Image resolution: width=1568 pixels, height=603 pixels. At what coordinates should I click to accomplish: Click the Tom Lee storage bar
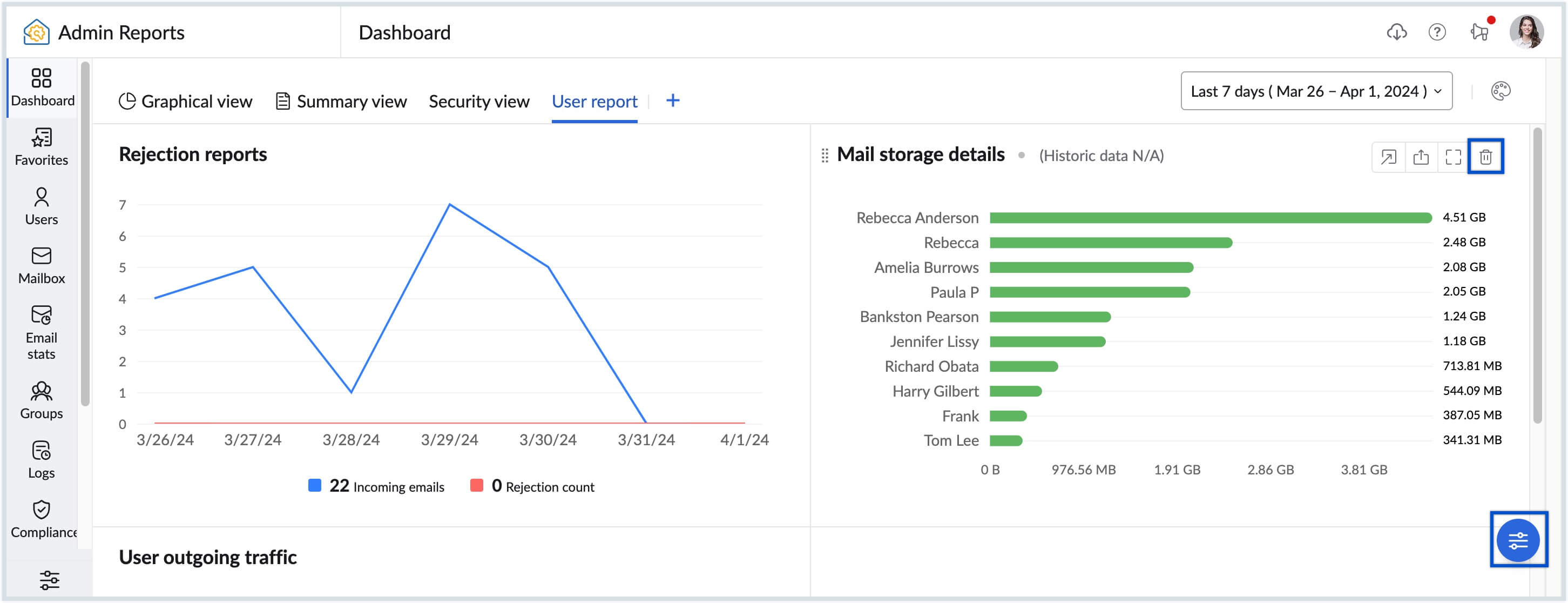[1005, 440]
